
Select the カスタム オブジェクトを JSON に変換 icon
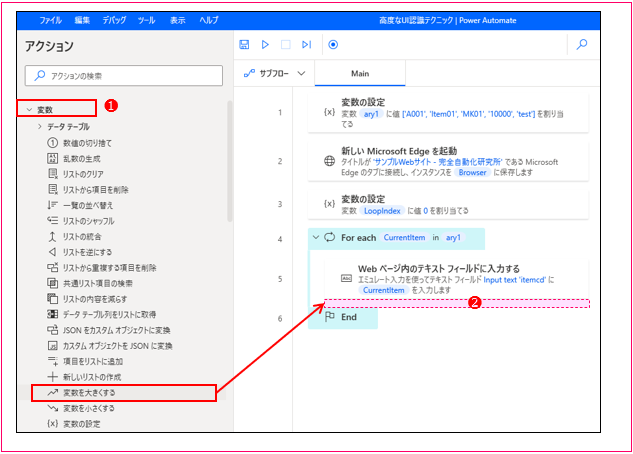[52, 346]
